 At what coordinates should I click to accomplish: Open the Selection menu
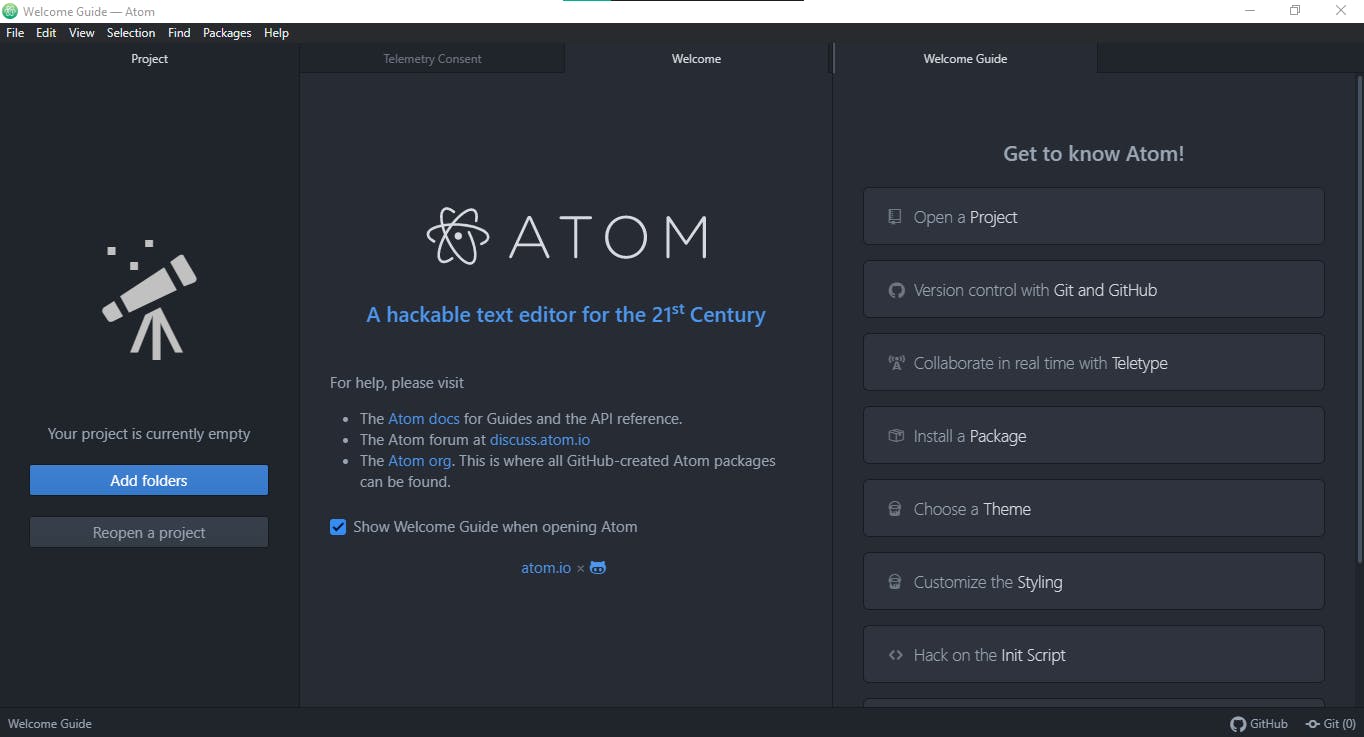(131, 33)
